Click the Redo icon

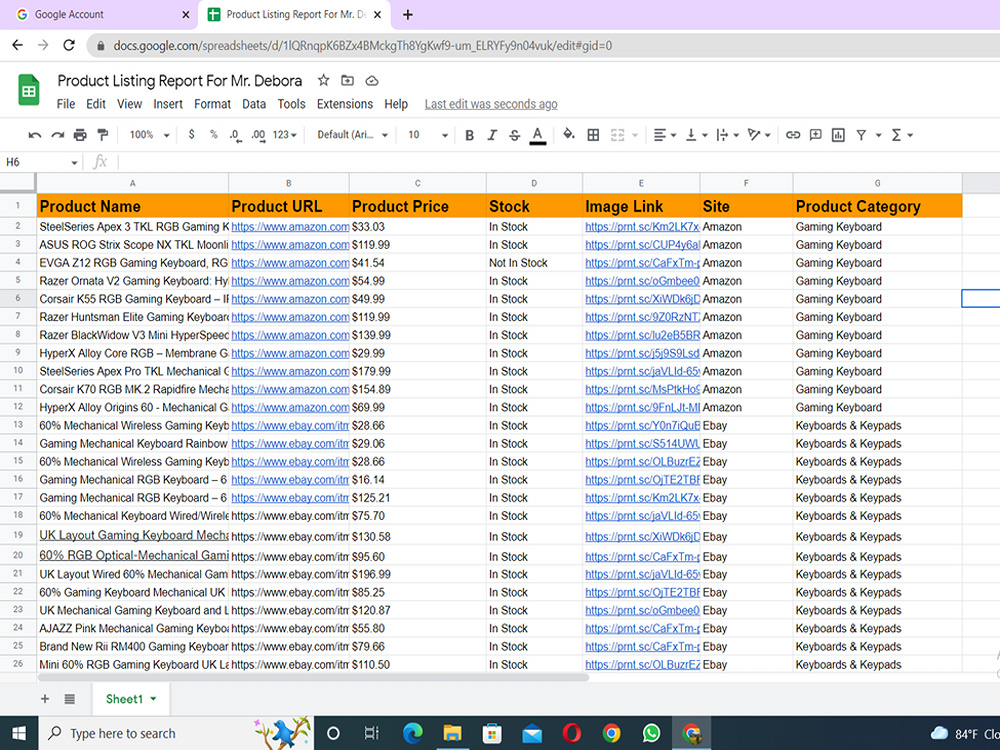click(57, 135)
